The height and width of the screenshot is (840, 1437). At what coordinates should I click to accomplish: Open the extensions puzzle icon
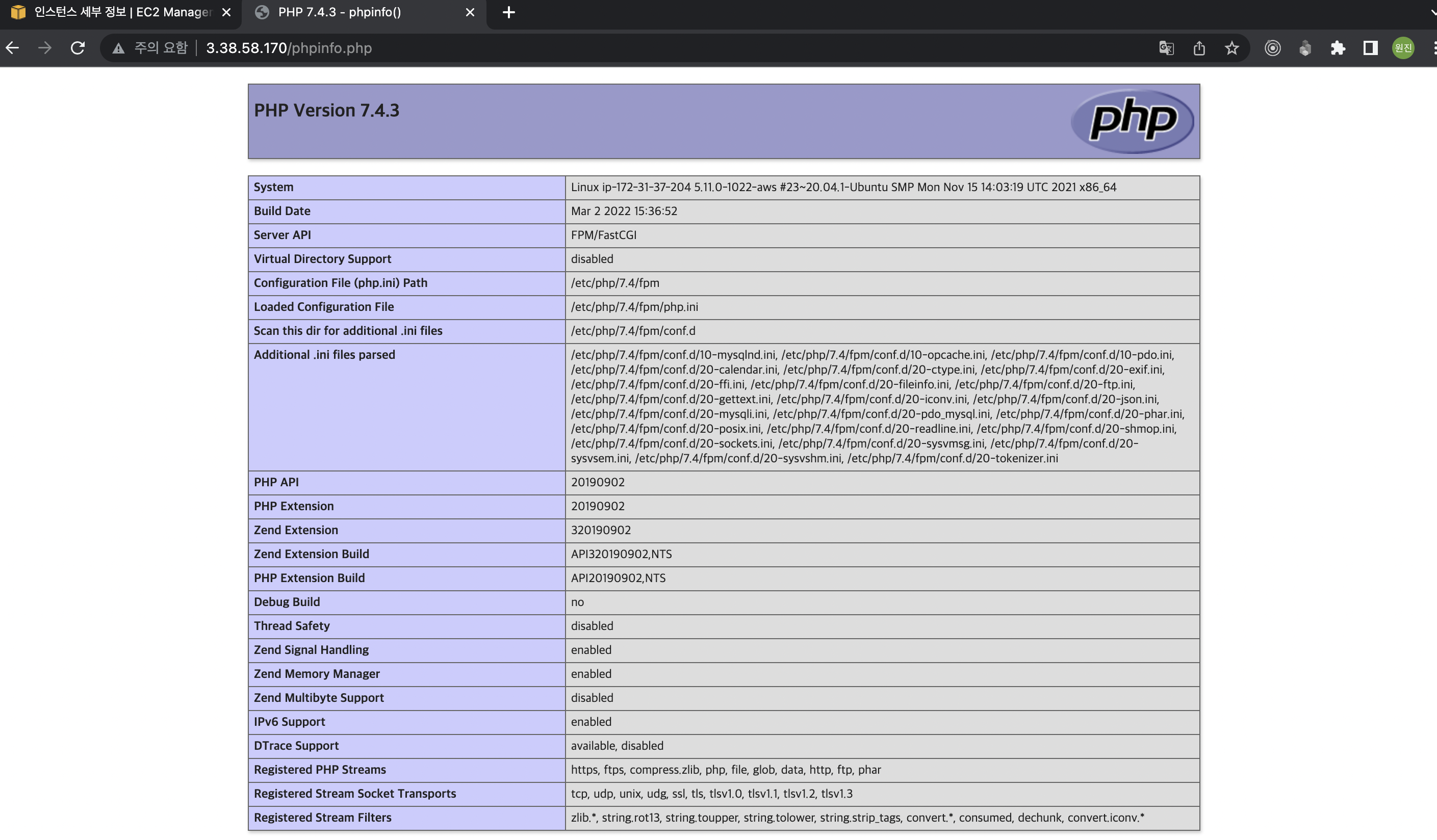[1338, 48]
